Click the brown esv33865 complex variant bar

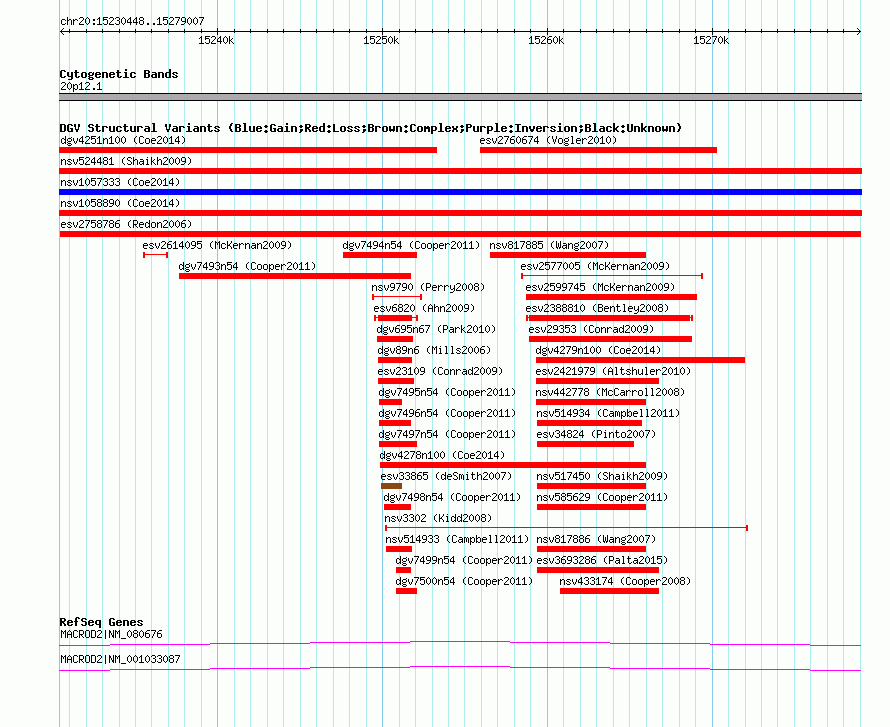[391, 486]
